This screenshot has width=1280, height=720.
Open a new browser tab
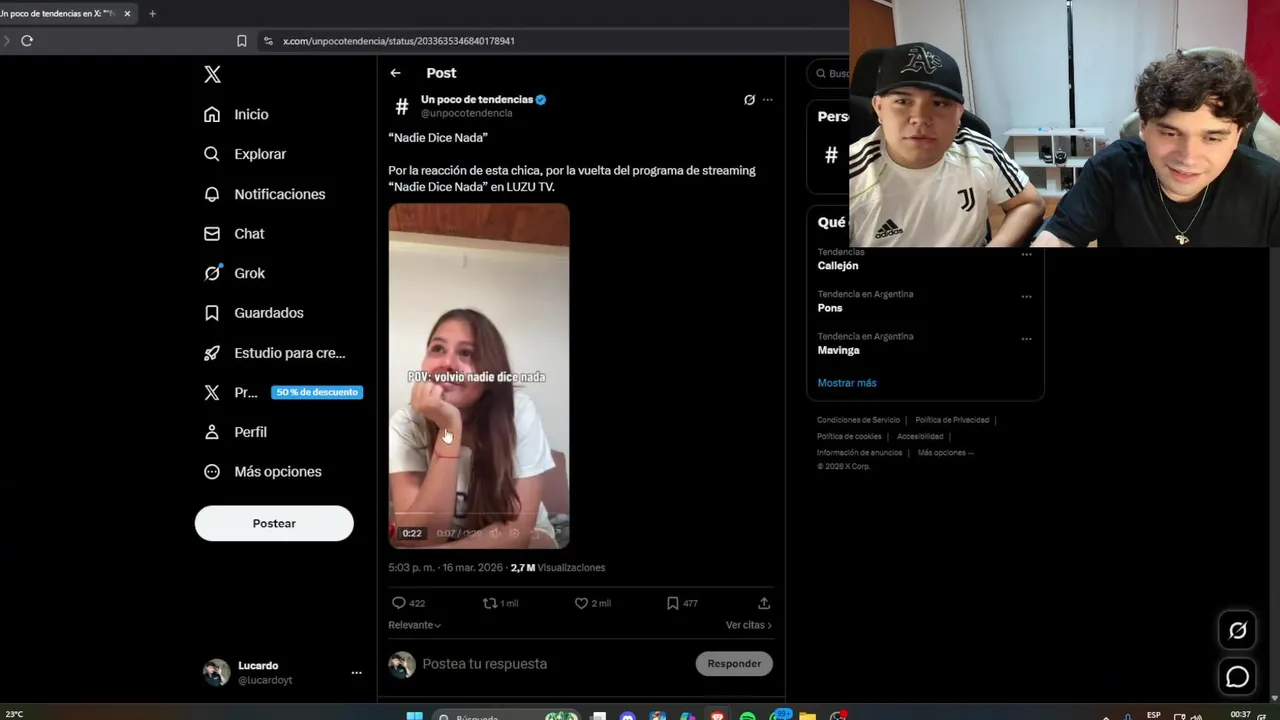[x=152, y=14]
